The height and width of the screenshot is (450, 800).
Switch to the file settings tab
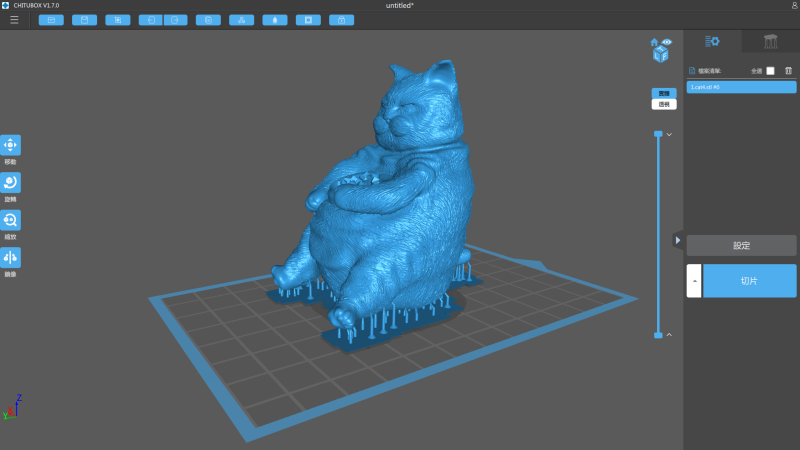[712, 41]
